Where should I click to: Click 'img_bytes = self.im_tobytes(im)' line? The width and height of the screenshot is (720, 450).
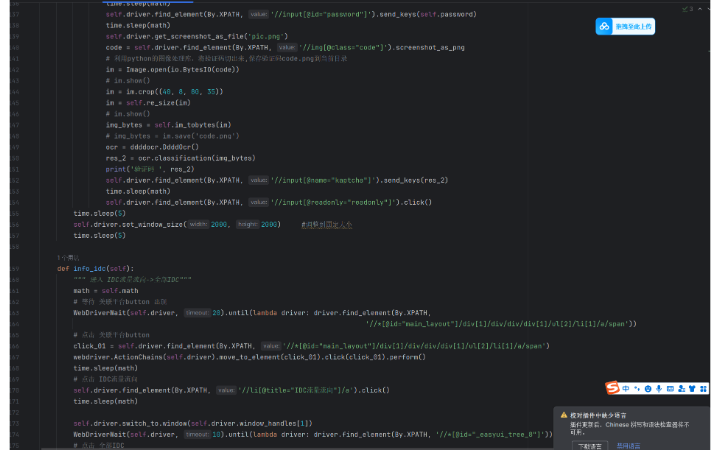coord(168,125)
